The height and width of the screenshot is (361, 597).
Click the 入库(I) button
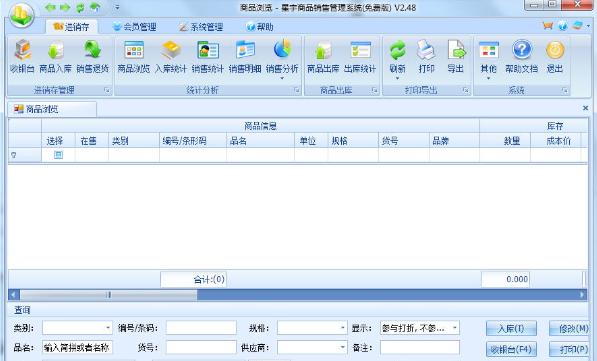click(x=511, y=328)
